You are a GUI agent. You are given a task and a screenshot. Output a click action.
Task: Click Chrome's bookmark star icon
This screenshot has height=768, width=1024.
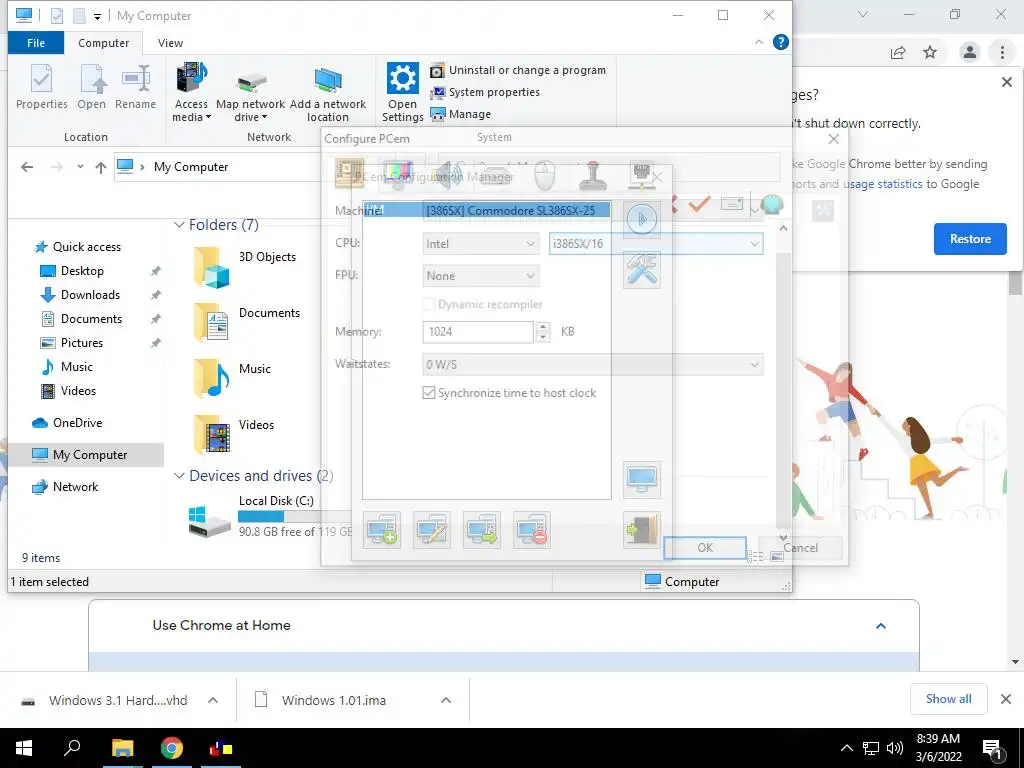(930, 53)
